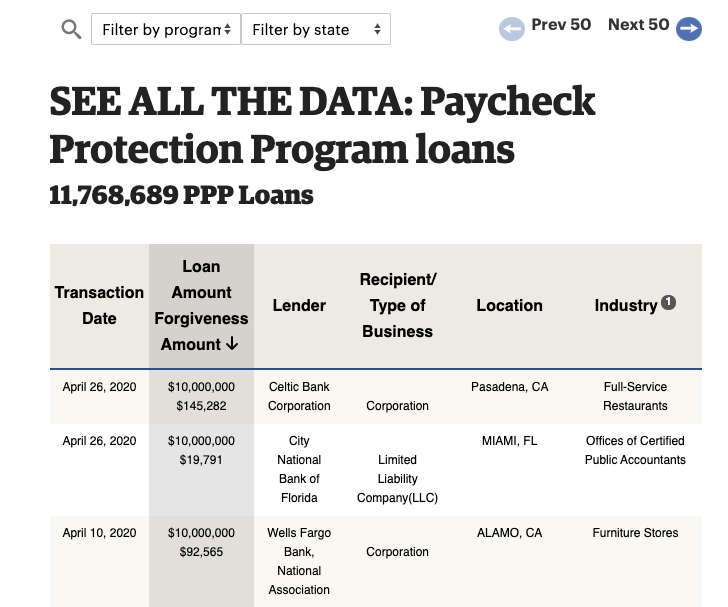
Task: Click the Transaction Date column header
Action: click(99, 305)
